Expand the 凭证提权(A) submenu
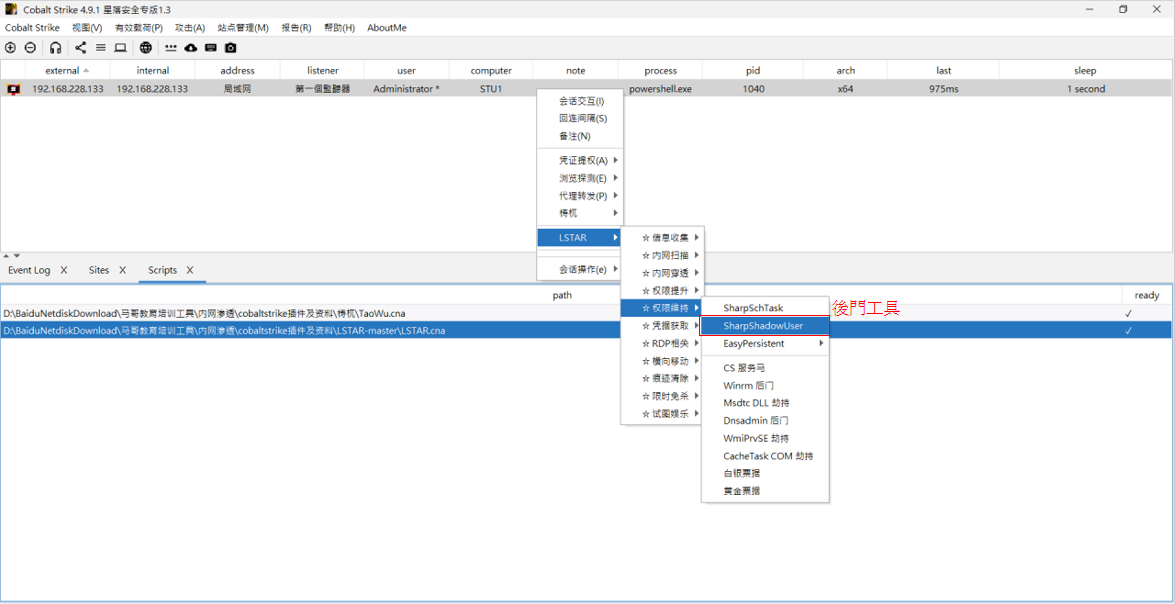 581,160
